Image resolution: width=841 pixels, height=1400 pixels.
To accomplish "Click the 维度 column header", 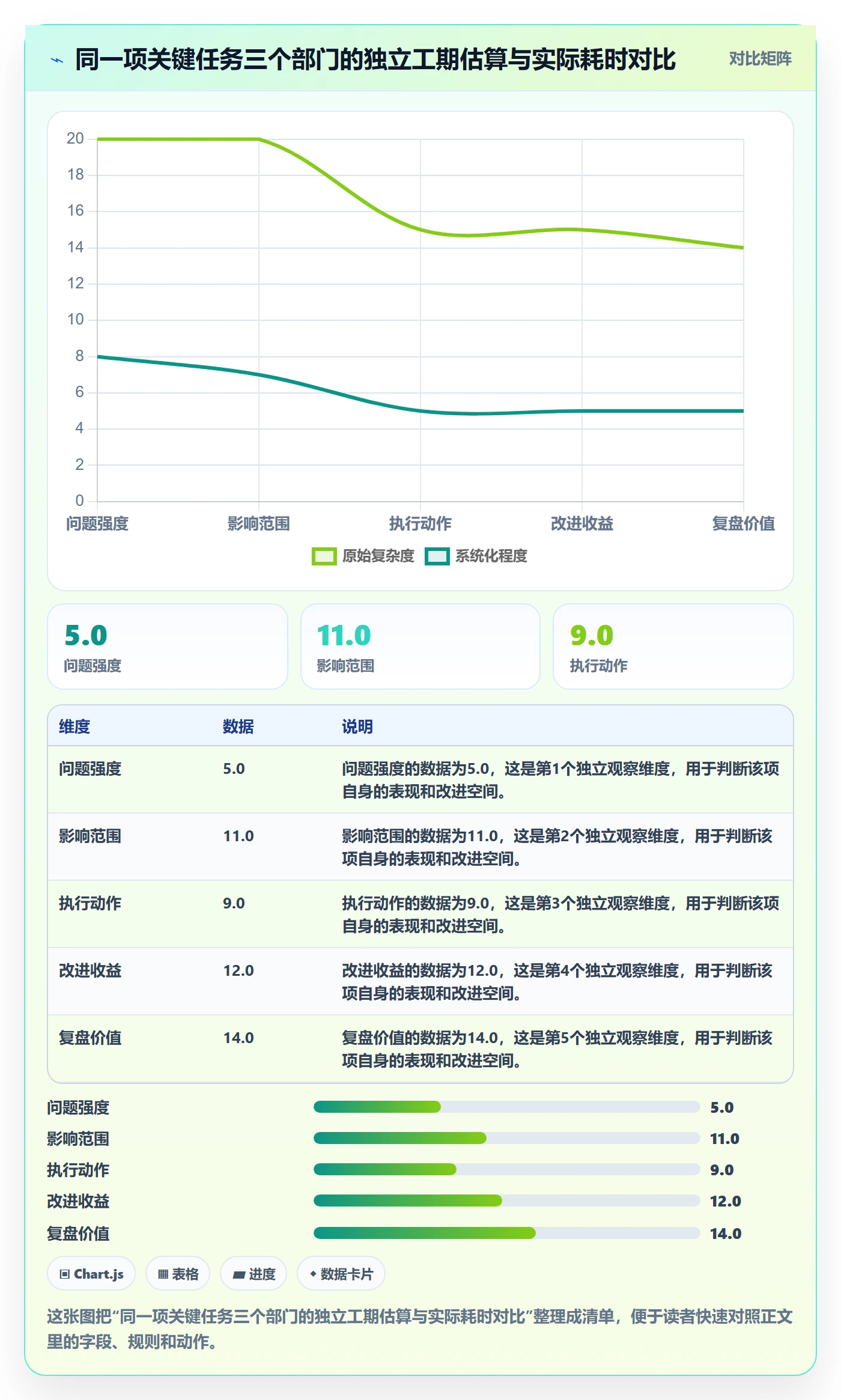I will tap(74, 726).
